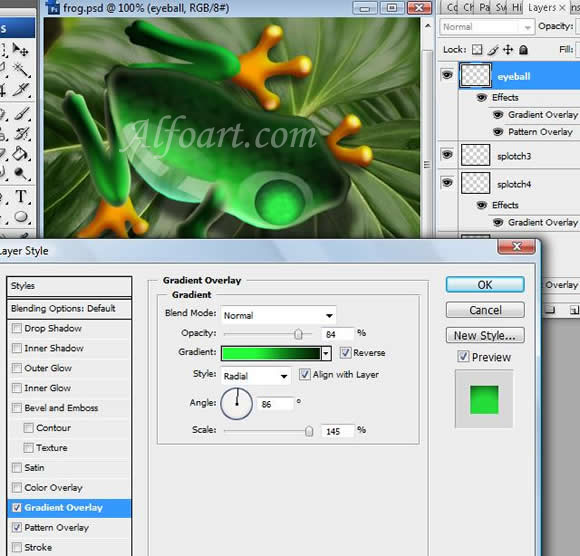Select the History Brush tool
Viewport: 580px width, 556px height.
pos(21,134)
